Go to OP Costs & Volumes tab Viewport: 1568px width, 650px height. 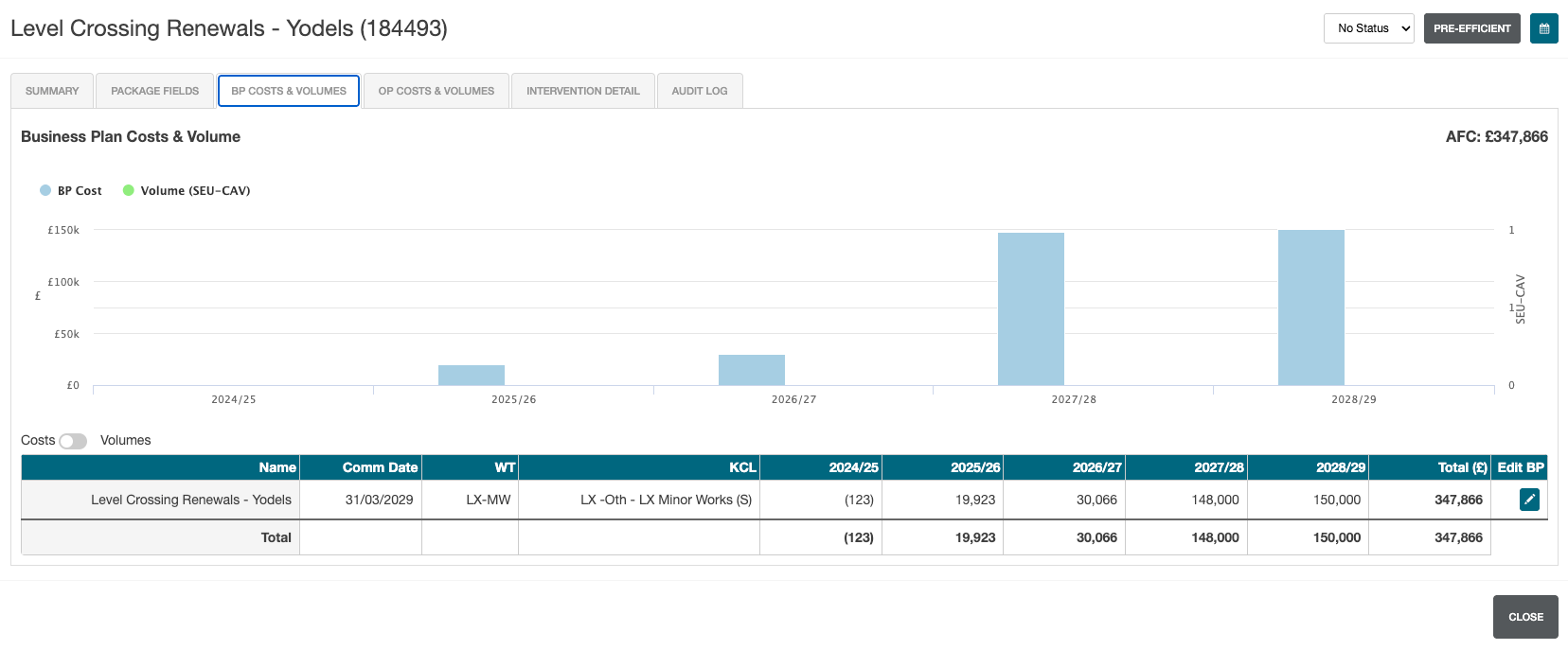(x=437, y=91)
